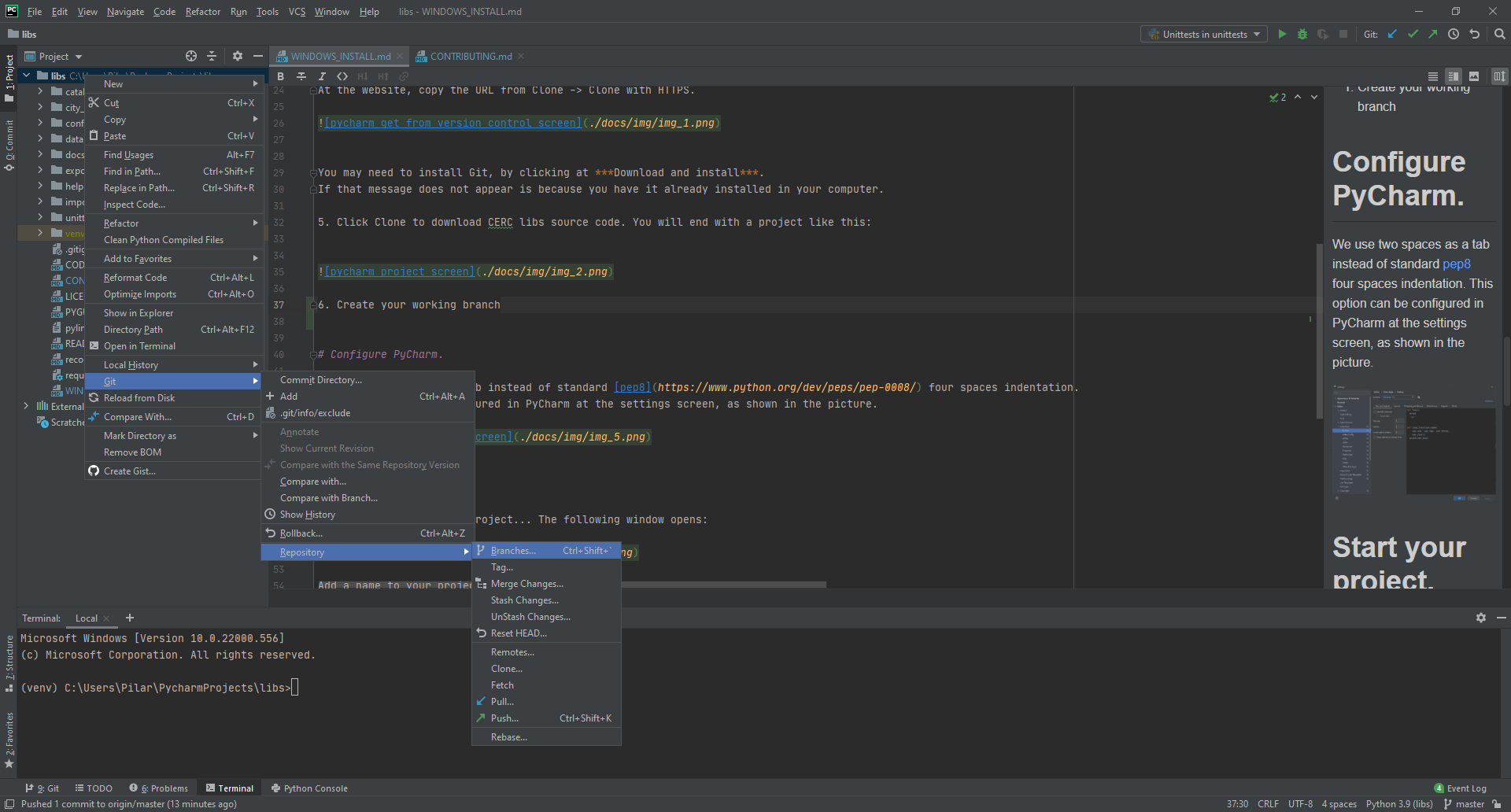Click Fetch in Repository submenu
Viewport: 1511px width, 812px height.
point(546,685)
